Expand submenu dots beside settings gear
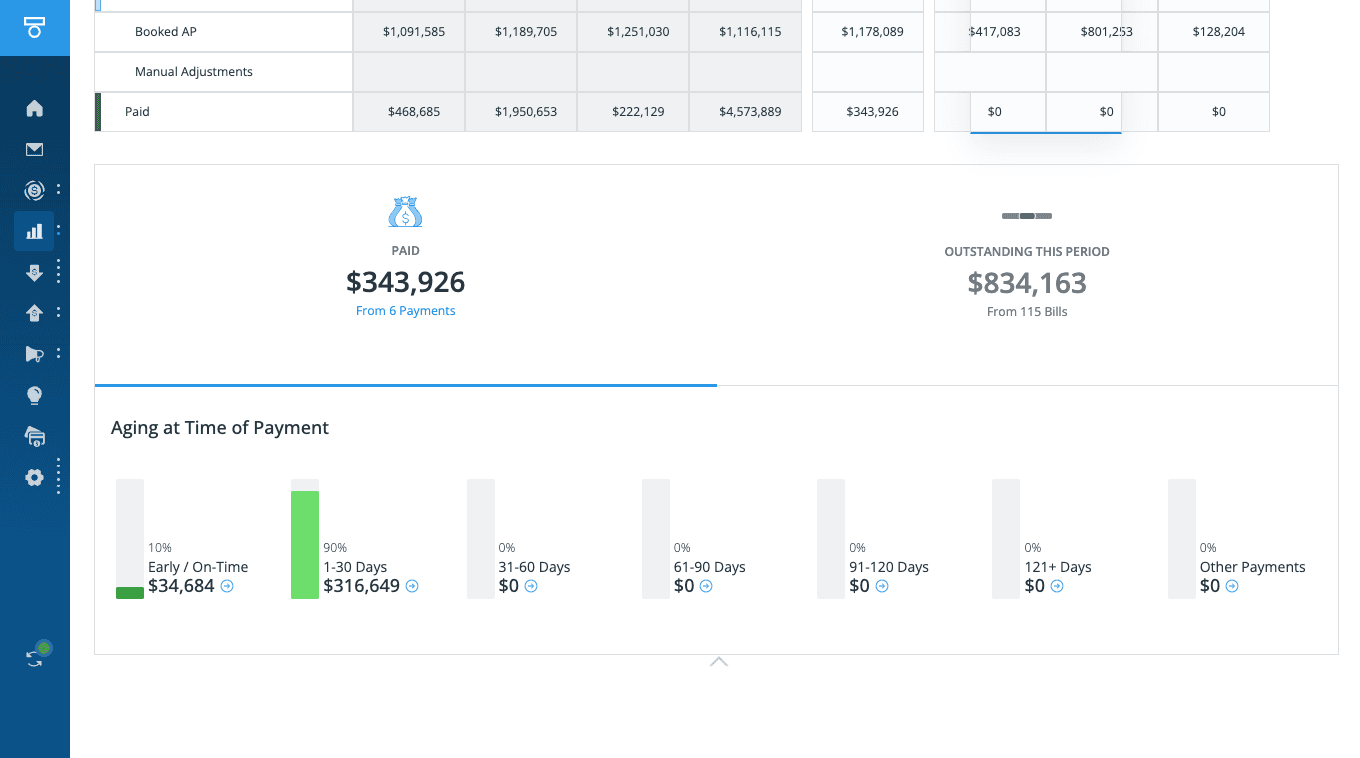Screen dimensions: 1360x758 coord(59,476)
